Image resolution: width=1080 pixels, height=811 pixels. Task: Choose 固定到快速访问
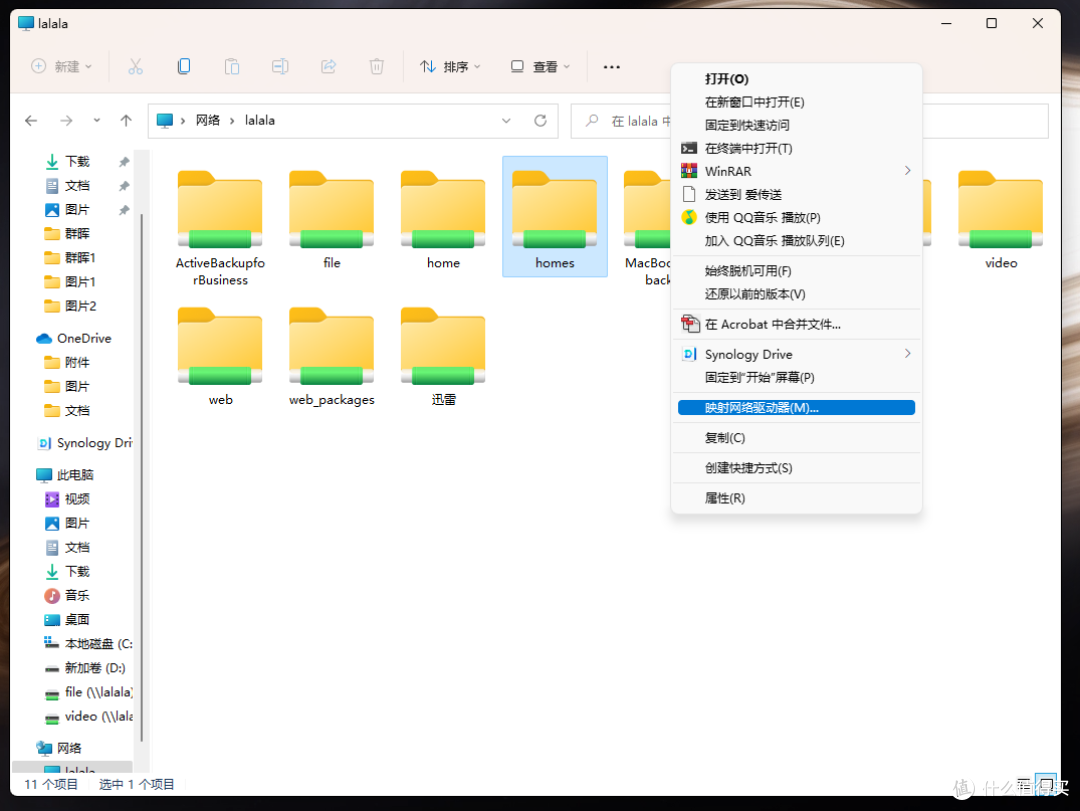pos(796,125)
